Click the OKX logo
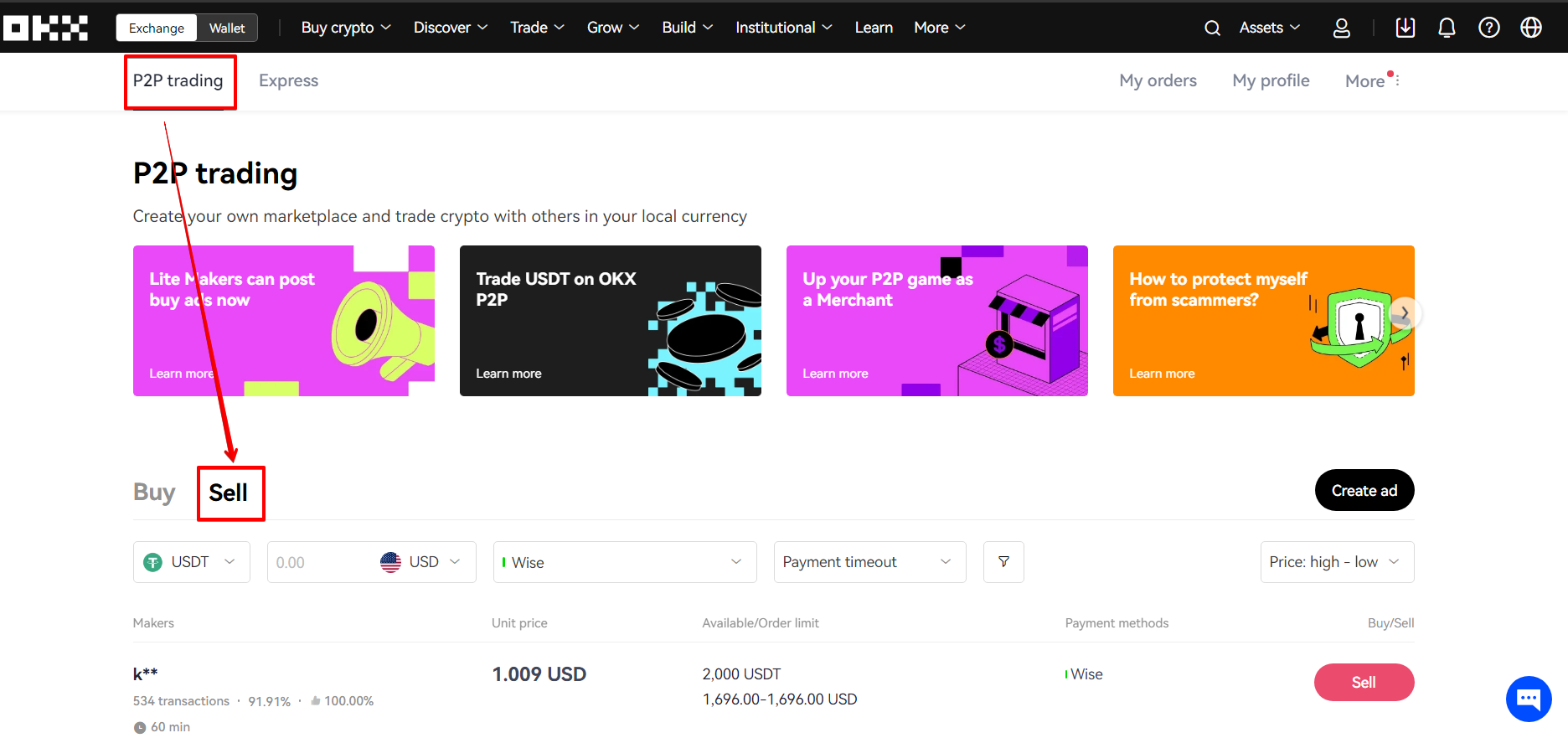 click(x=45, y=28)
